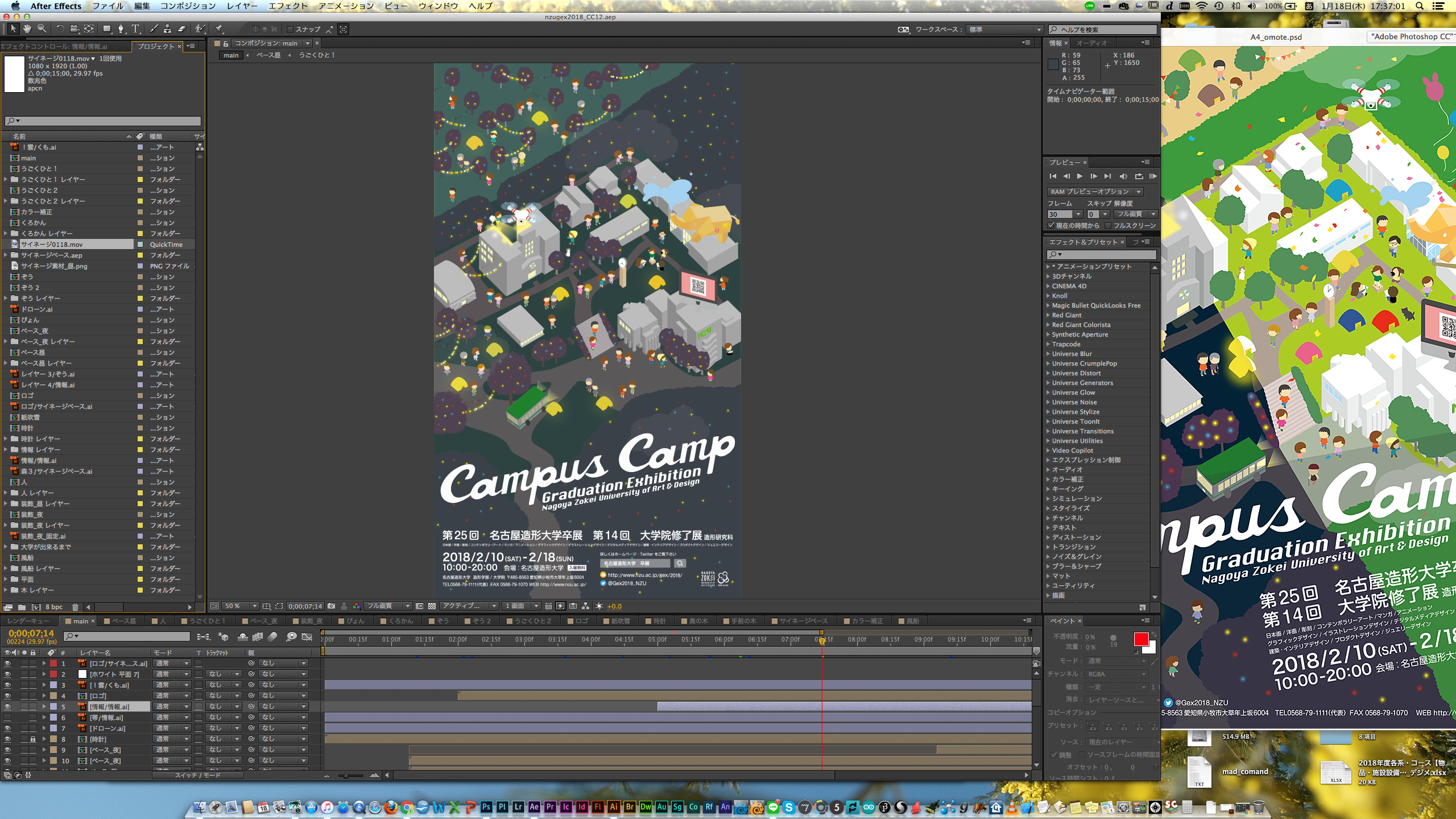
Task: Toggle 現在の時間から checkbox in preview panel
Action: coord(1051,226)
